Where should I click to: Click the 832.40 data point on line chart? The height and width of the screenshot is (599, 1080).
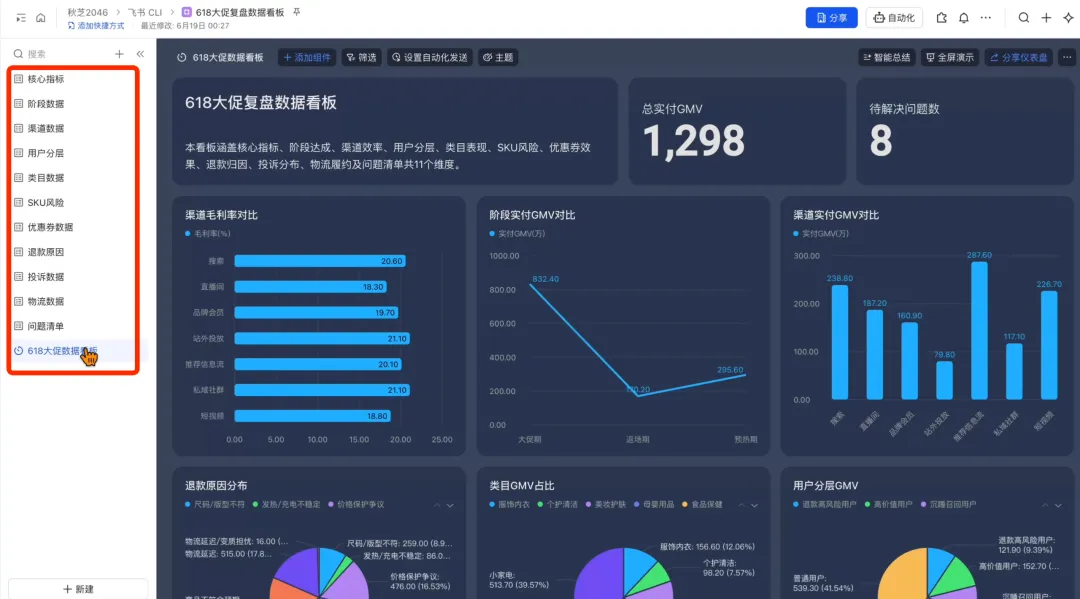point(530,284)
